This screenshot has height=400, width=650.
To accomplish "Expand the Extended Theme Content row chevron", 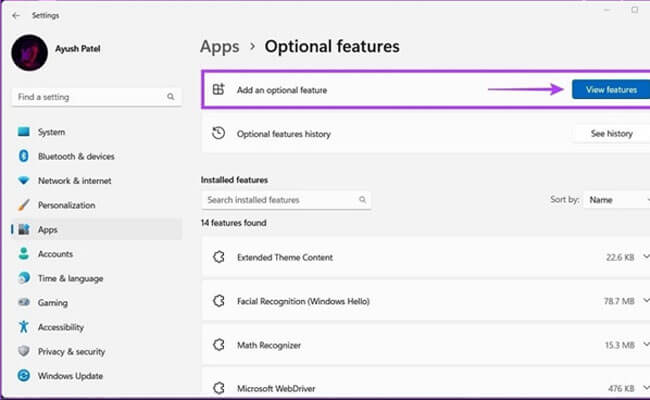I will 646,257.
